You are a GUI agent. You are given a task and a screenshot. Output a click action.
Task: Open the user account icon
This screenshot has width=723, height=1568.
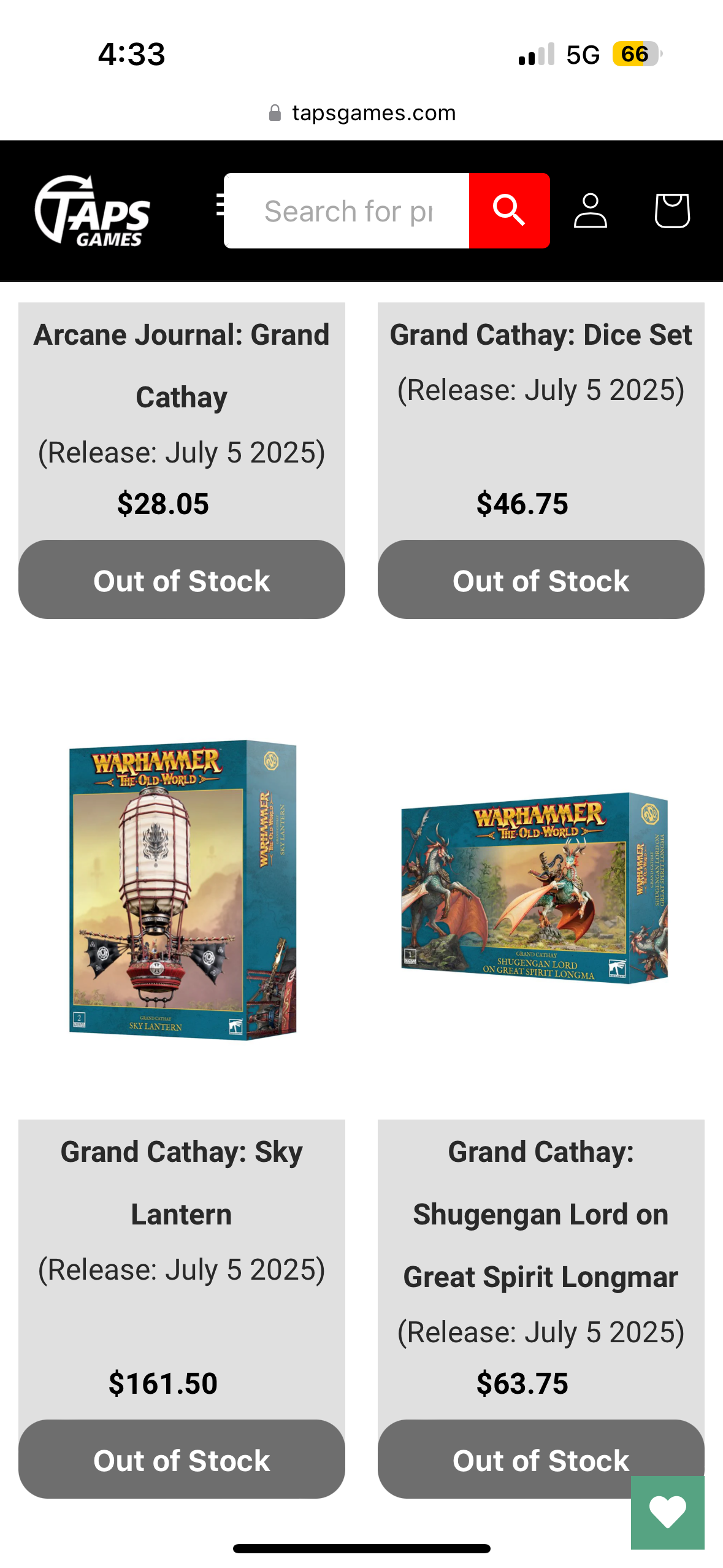(590, 210)
